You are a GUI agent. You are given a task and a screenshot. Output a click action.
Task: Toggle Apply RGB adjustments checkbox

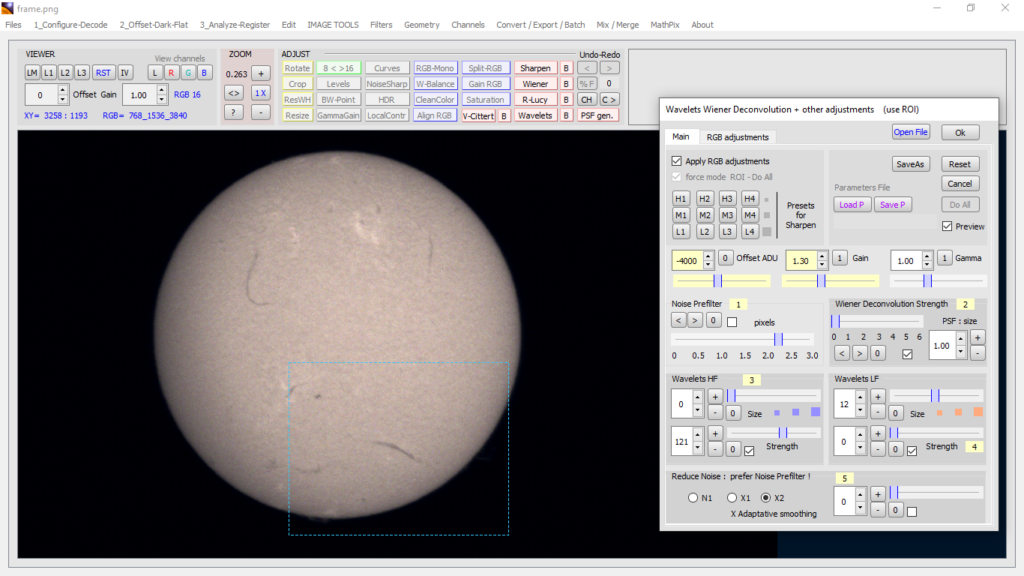[677, 161]
